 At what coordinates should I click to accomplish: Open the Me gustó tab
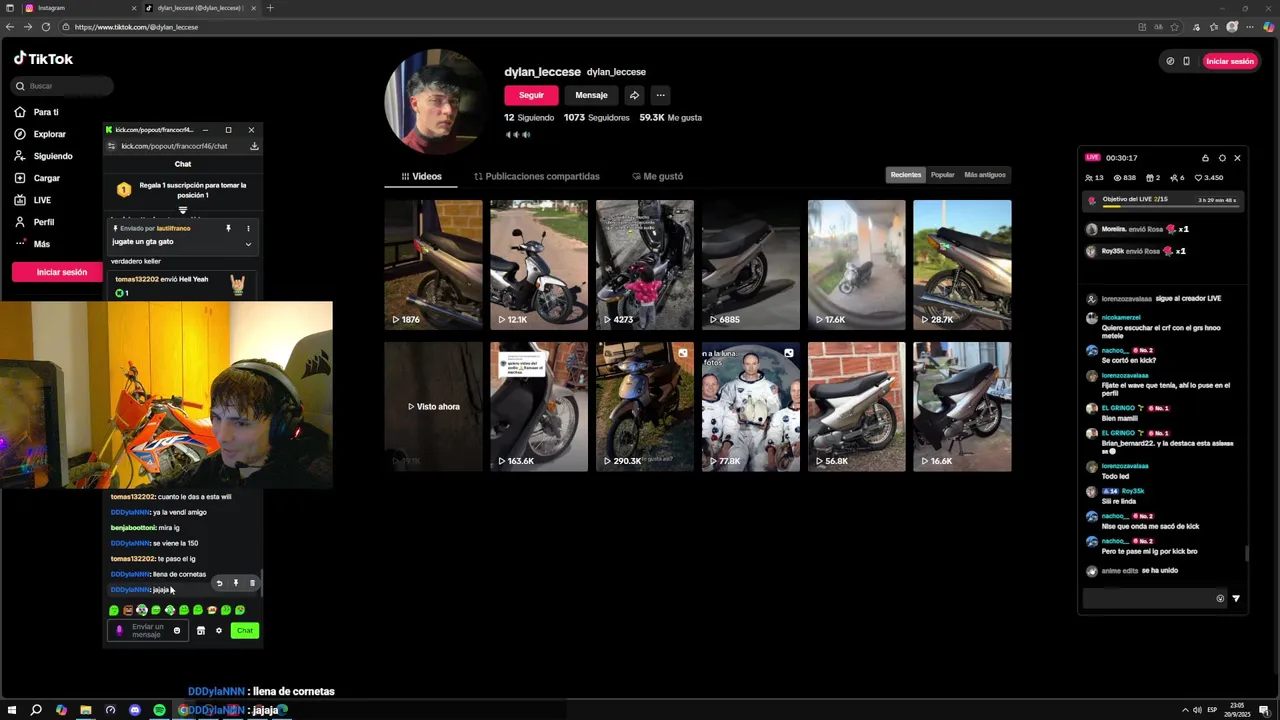(657, 176)
